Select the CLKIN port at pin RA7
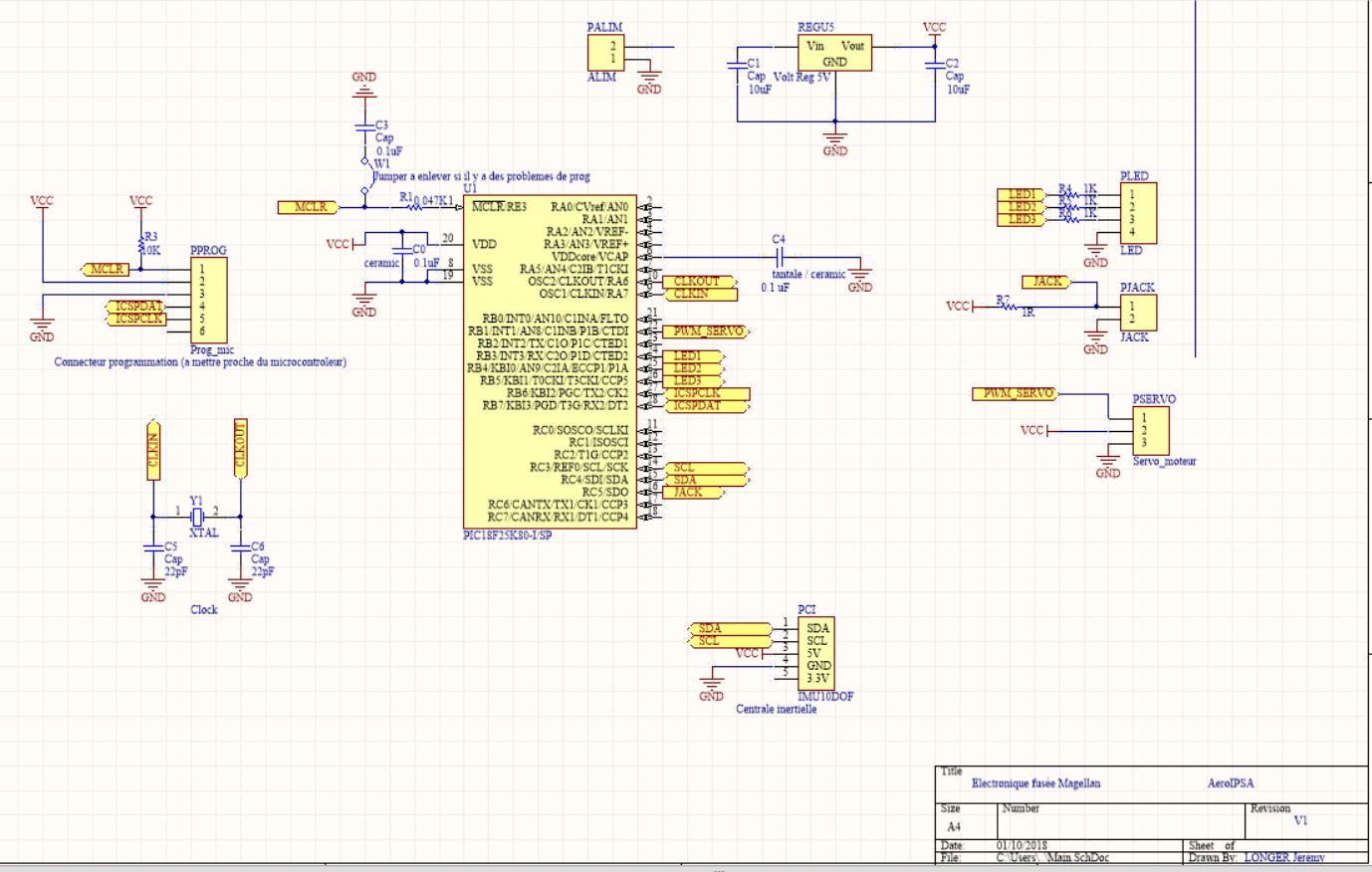The image size is (1372, 872). click(701, 295)
